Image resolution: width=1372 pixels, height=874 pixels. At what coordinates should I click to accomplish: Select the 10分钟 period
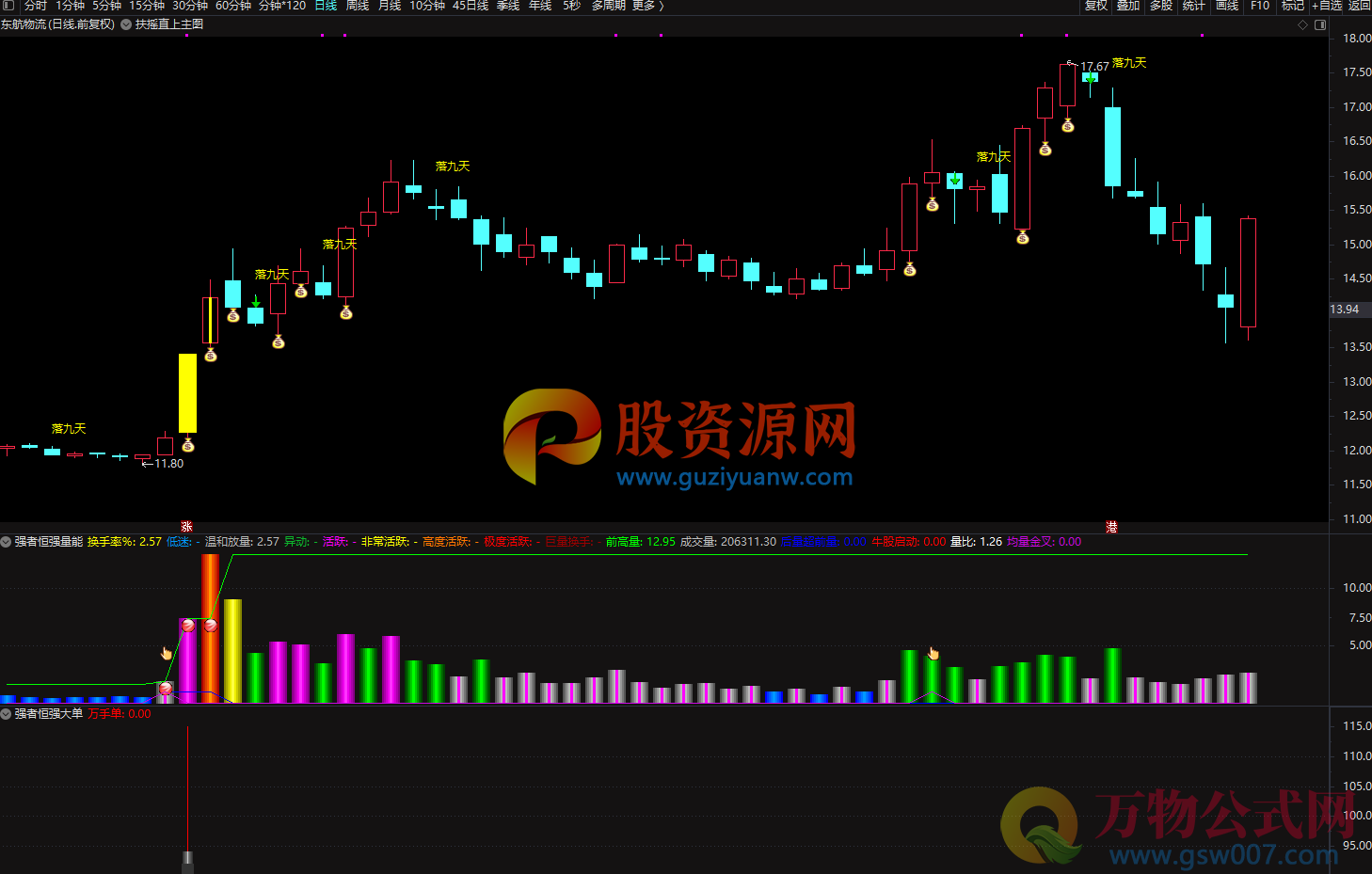[x=427, y=5]
